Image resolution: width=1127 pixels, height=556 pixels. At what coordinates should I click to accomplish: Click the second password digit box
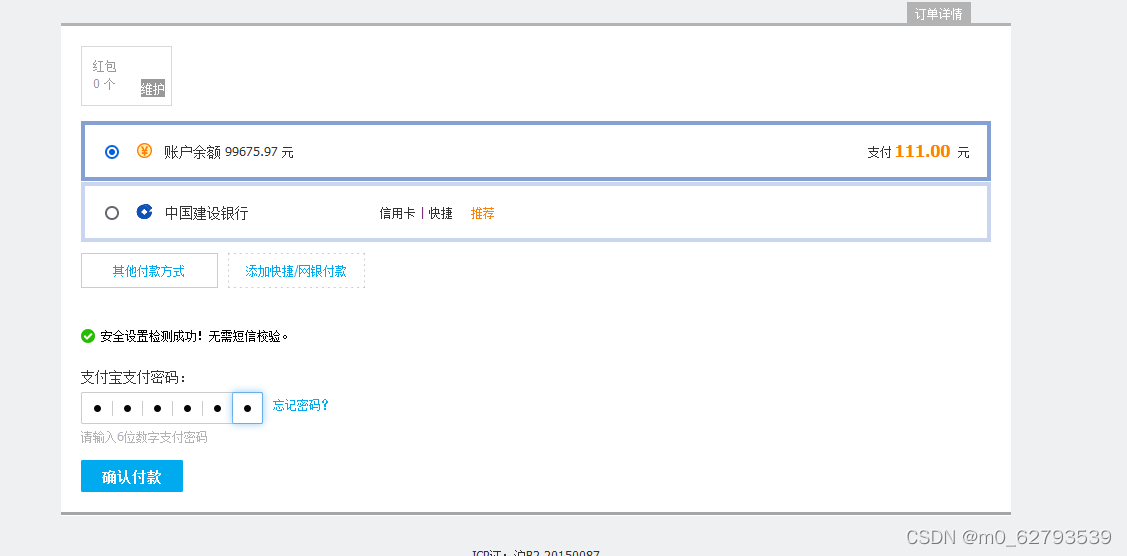coord(127,408)
